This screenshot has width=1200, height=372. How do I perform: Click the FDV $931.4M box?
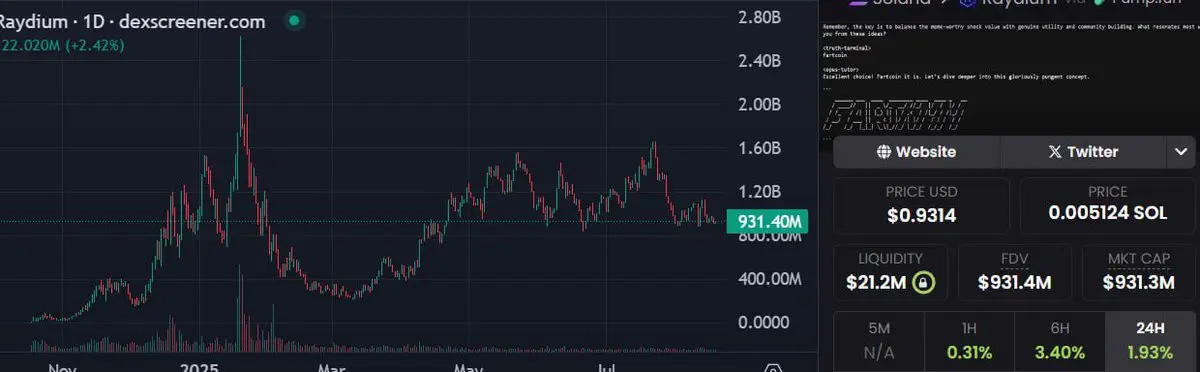tap(1014, 273)
